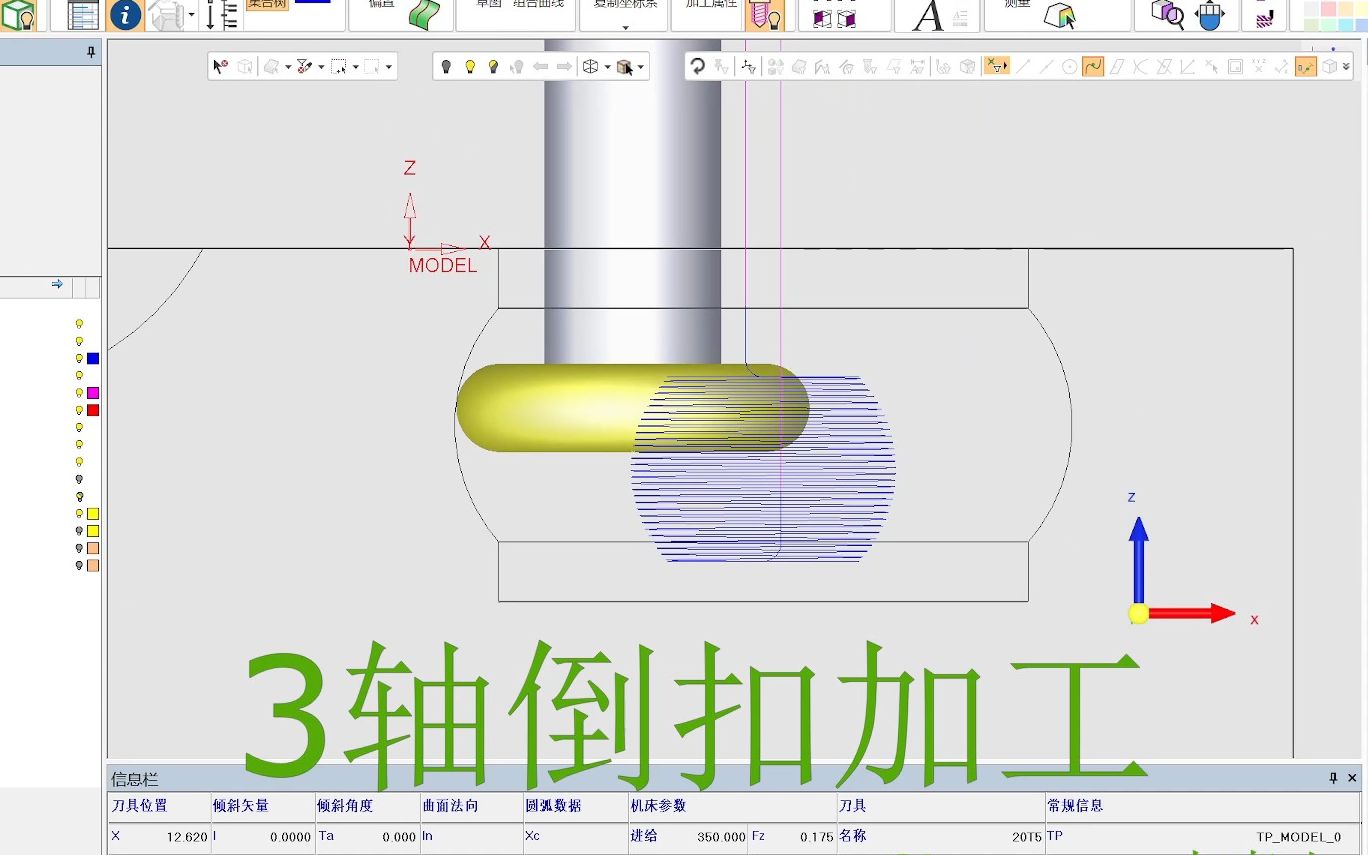Click the 刀具位置 column header

coord(139,805)
